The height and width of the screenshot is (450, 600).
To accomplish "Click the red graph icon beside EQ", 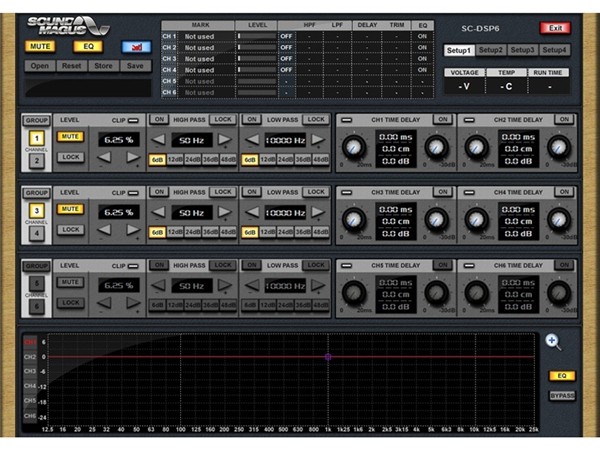I will [x=135, y=46].
